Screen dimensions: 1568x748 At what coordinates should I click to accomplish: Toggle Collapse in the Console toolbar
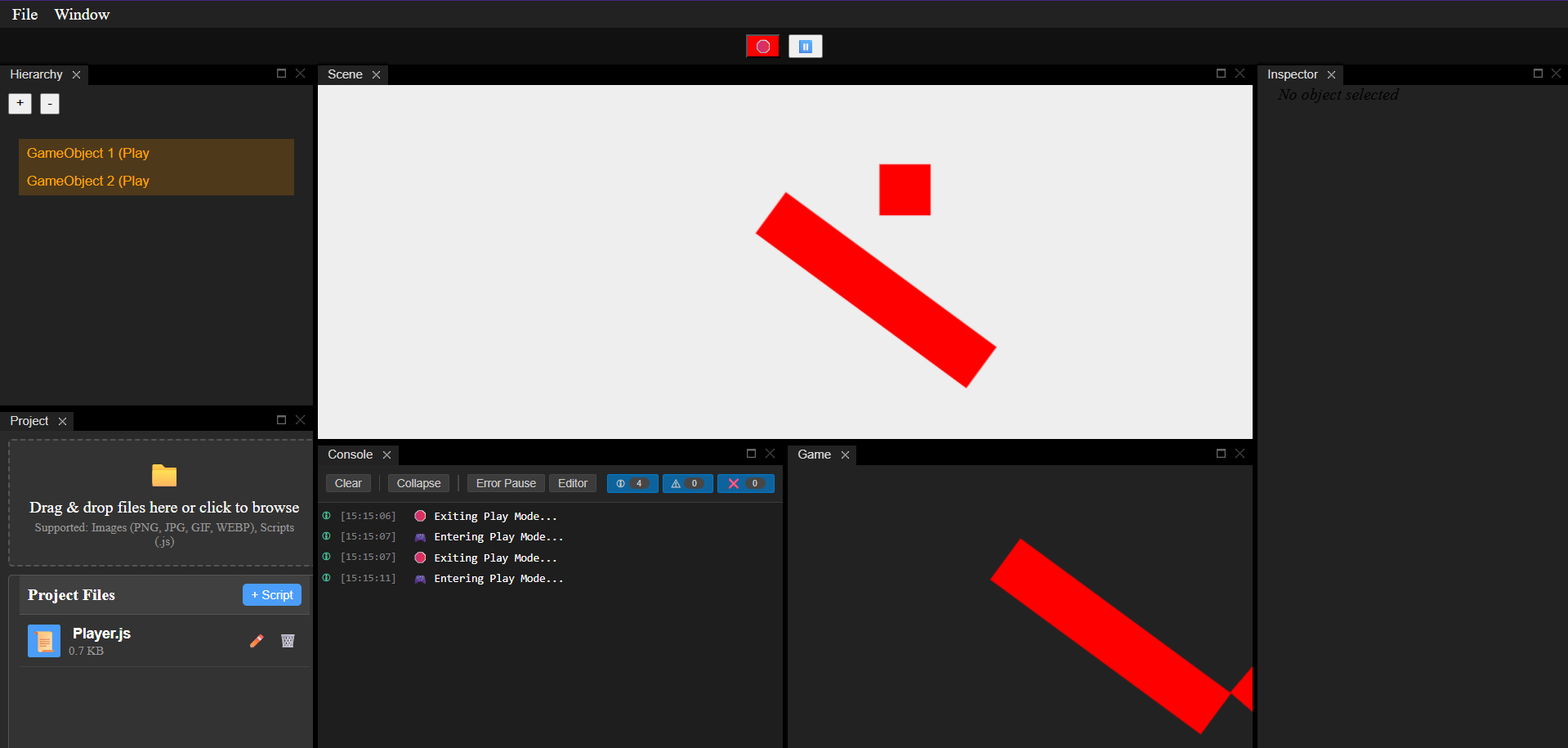coord(418,483)
